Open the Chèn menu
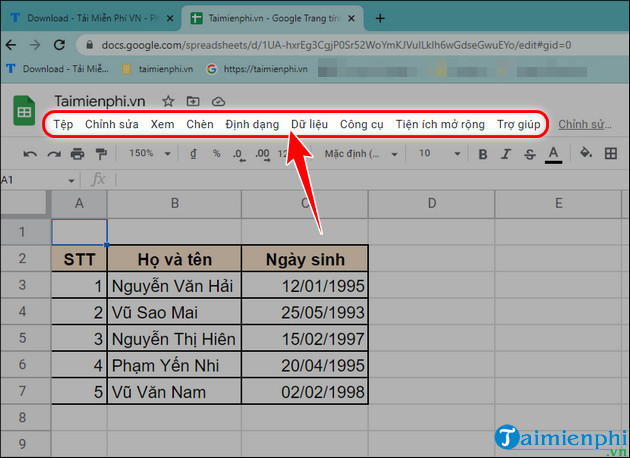The image size is (630, 458). tap(200, 125)
